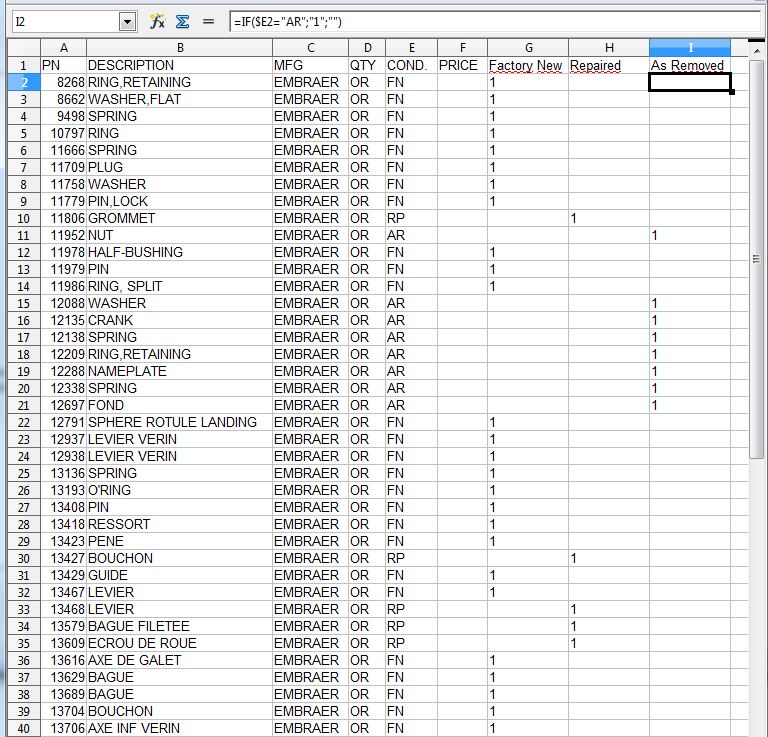
Task: Click the RP condition cell in row 10
Action: pos(411,218)
